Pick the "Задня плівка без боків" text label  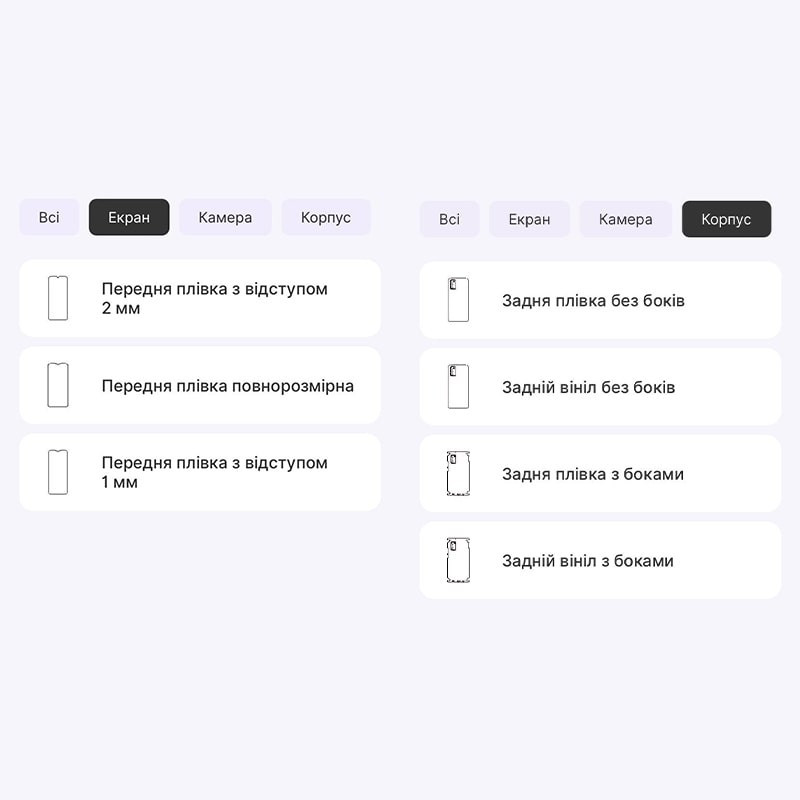(x=593, y=301)
